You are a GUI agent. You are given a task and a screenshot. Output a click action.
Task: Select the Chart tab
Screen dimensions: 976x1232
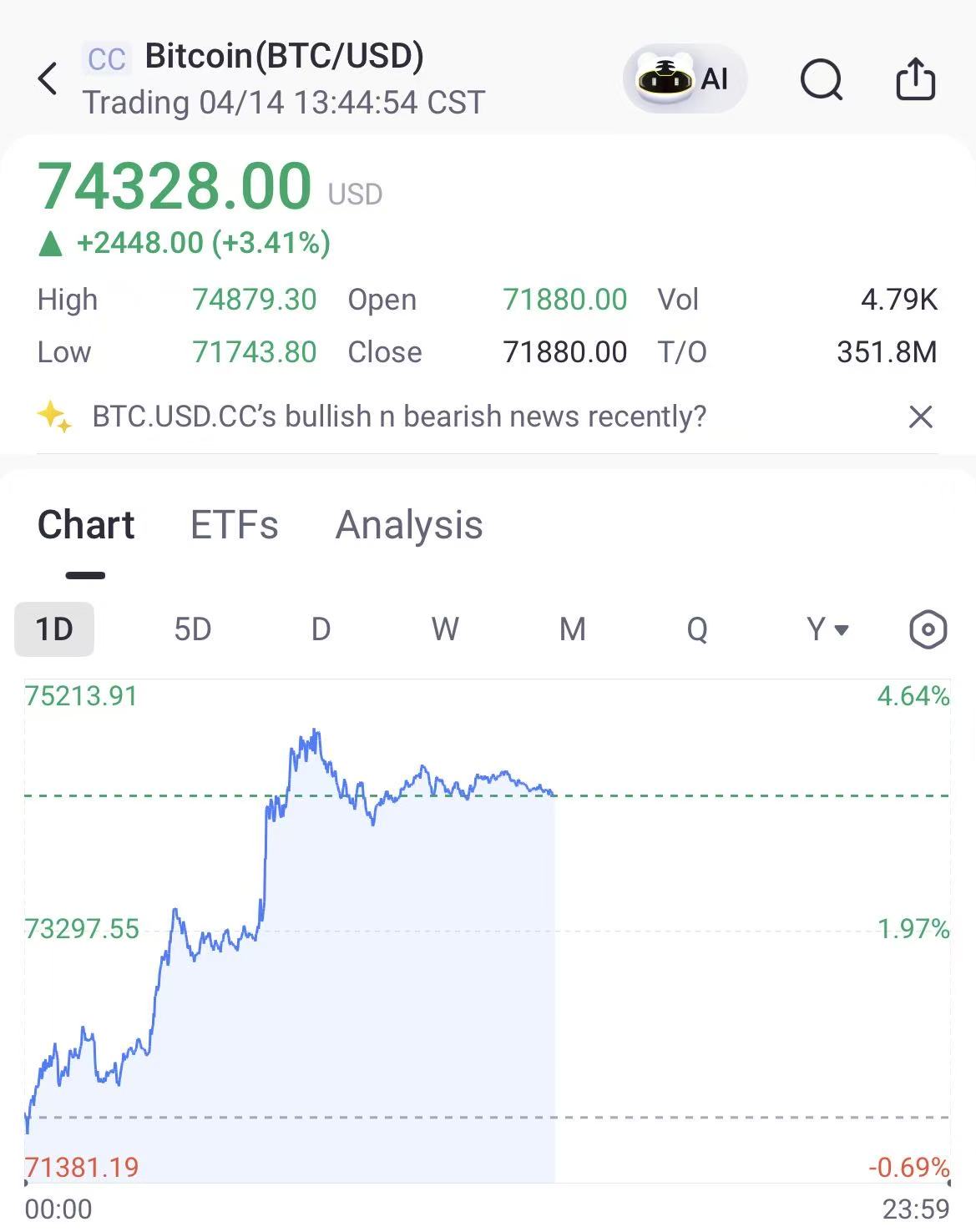coord(86,525)
